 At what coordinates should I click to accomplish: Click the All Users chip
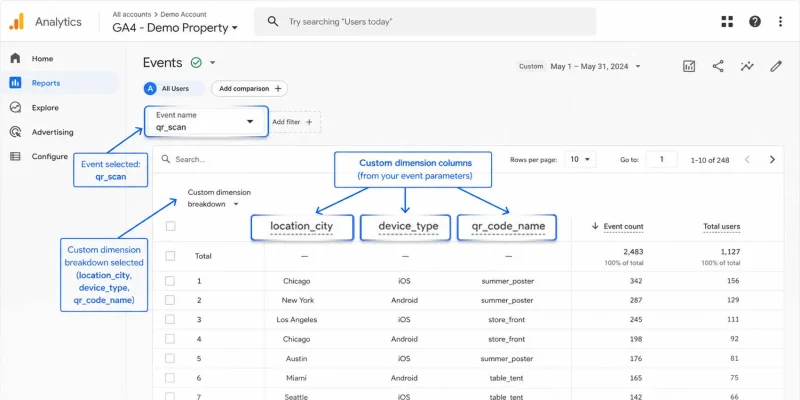(174, 88)
